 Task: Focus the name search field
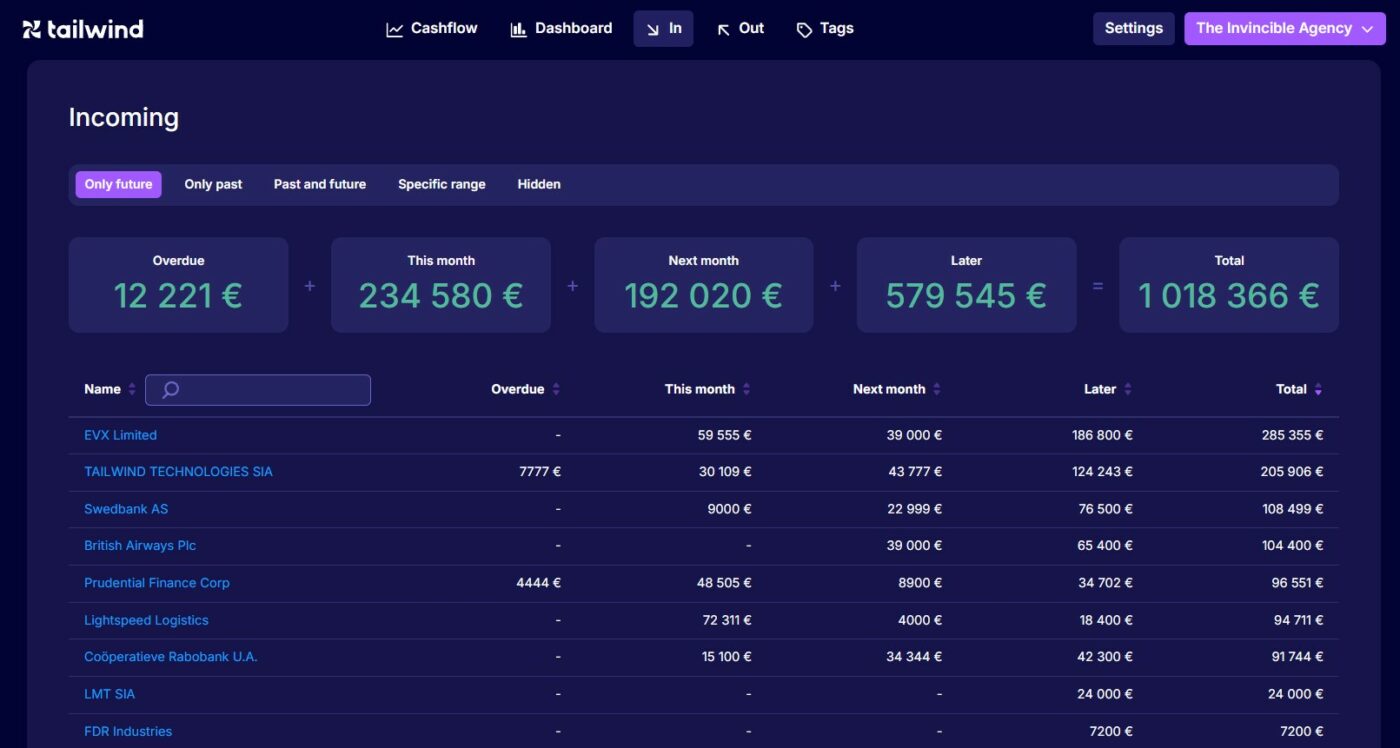click(x=258, y=390)
